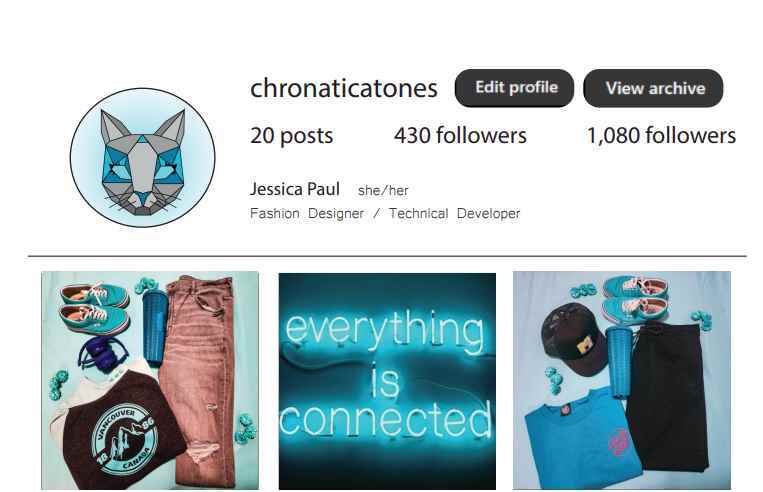Click the Technical Developer bio text
763x492 pixels.
click(454, 214)
